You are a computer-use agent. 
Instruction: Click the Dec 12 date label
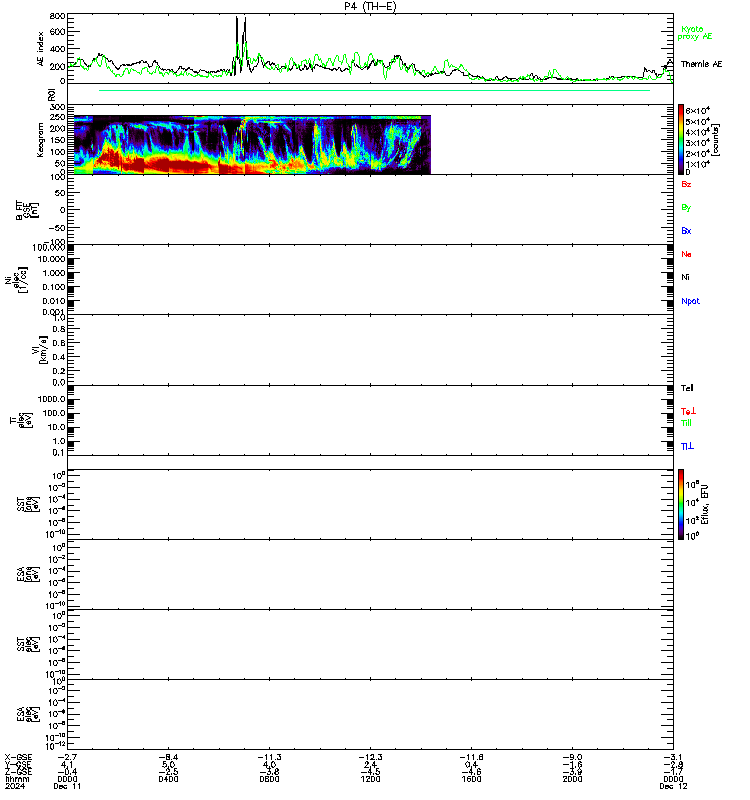point(673,786)
